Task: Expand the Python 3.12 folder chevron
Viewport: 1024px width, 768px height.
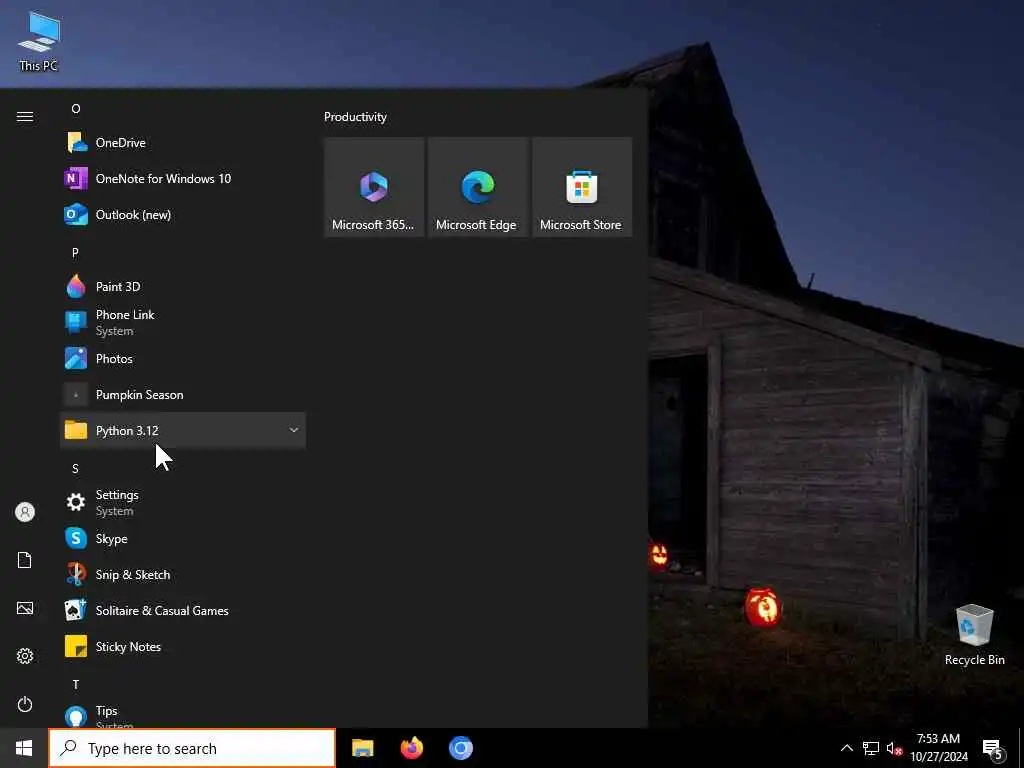Action: tap(293, 430)
